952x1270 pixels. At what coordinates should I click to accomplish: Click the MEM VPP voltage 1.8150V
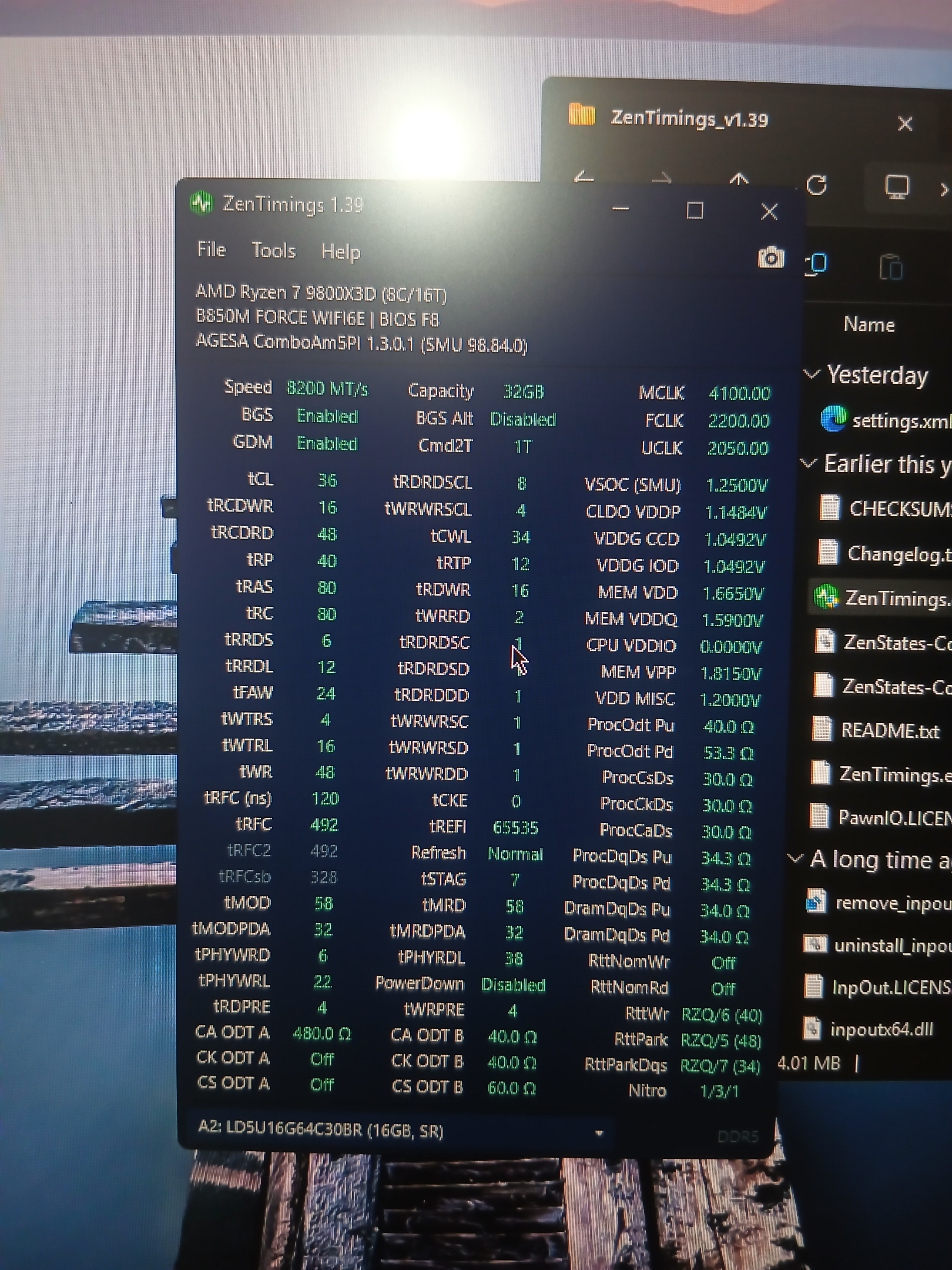tap(730, 673)
